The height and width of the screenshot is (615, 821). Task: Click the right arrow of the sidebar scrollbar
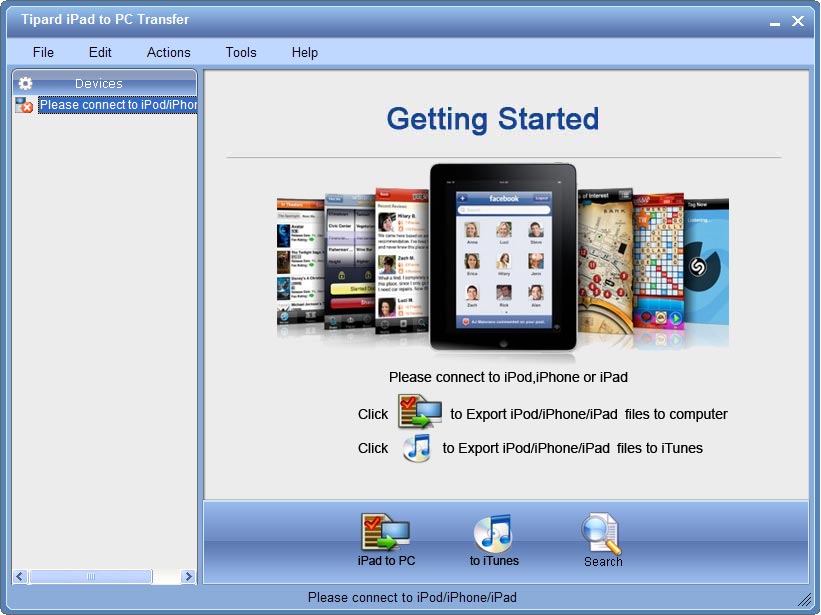(x=189, y=576)
